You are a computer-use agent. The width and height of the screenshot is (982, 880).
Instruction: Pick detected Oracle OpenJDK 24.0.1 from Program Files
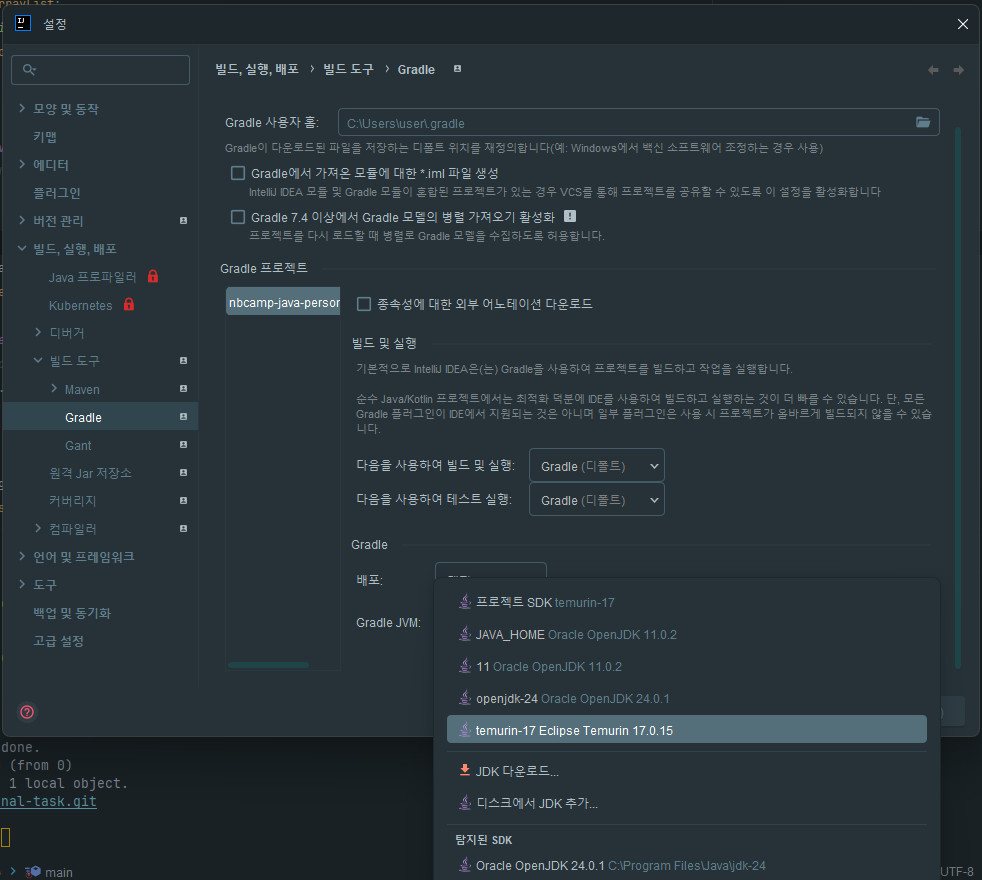[x=686, y=866]
